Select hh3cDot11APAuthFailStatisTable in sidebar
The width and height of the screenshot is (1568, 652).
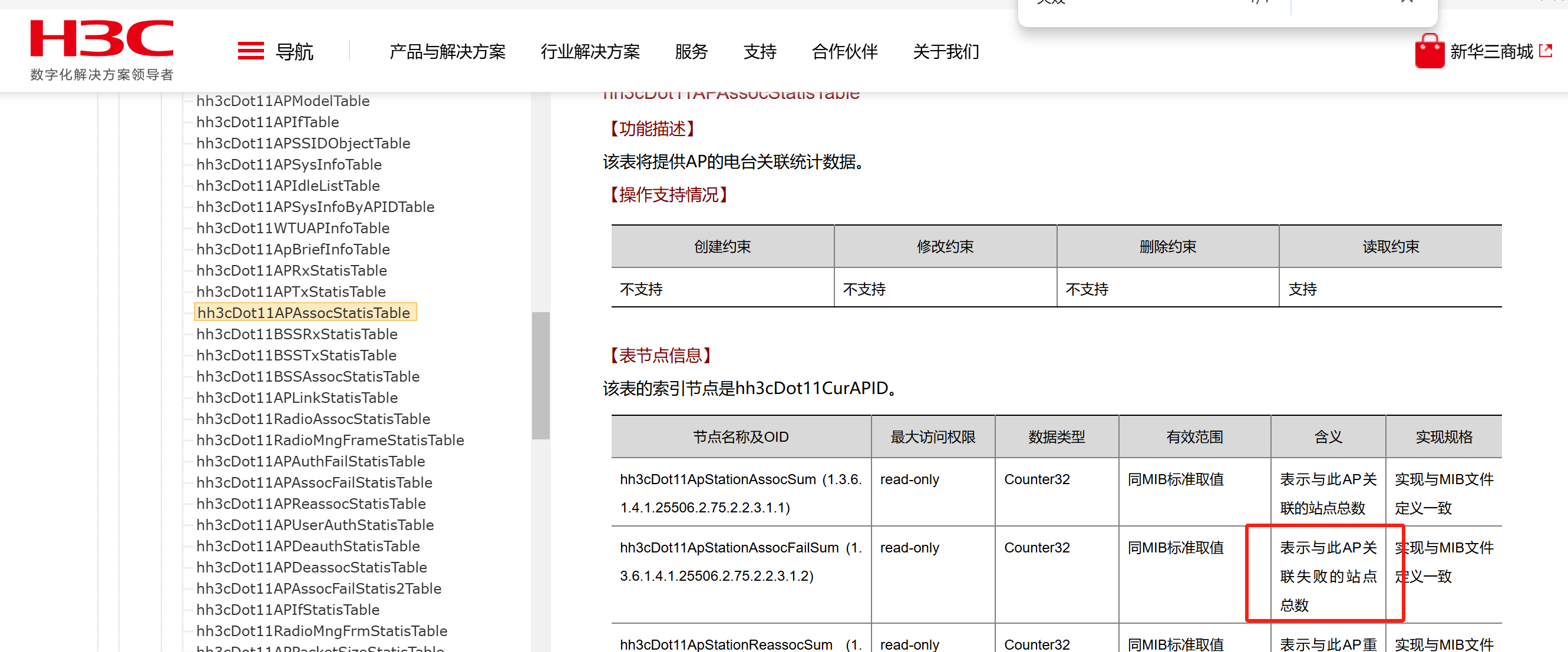pyautogui.click(x=311, y=461)
